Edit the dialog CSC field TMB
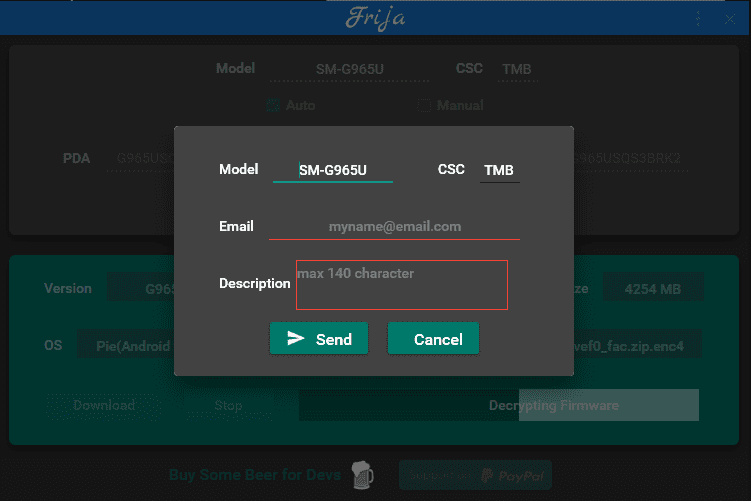This screenshot has width=751, height=501. tap(500, 170)
